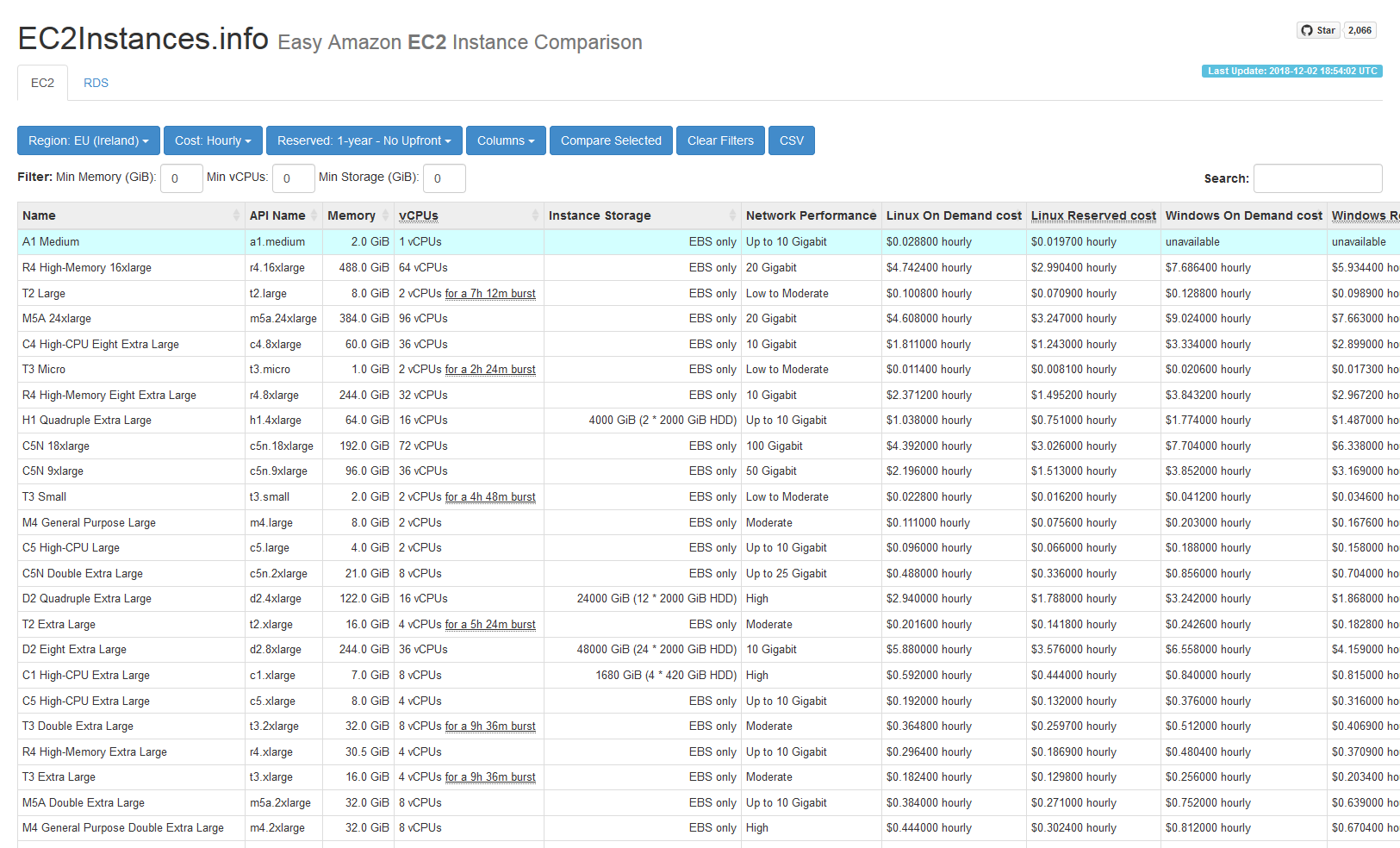Click the Clear Filters button

click(x=720, y=140)
